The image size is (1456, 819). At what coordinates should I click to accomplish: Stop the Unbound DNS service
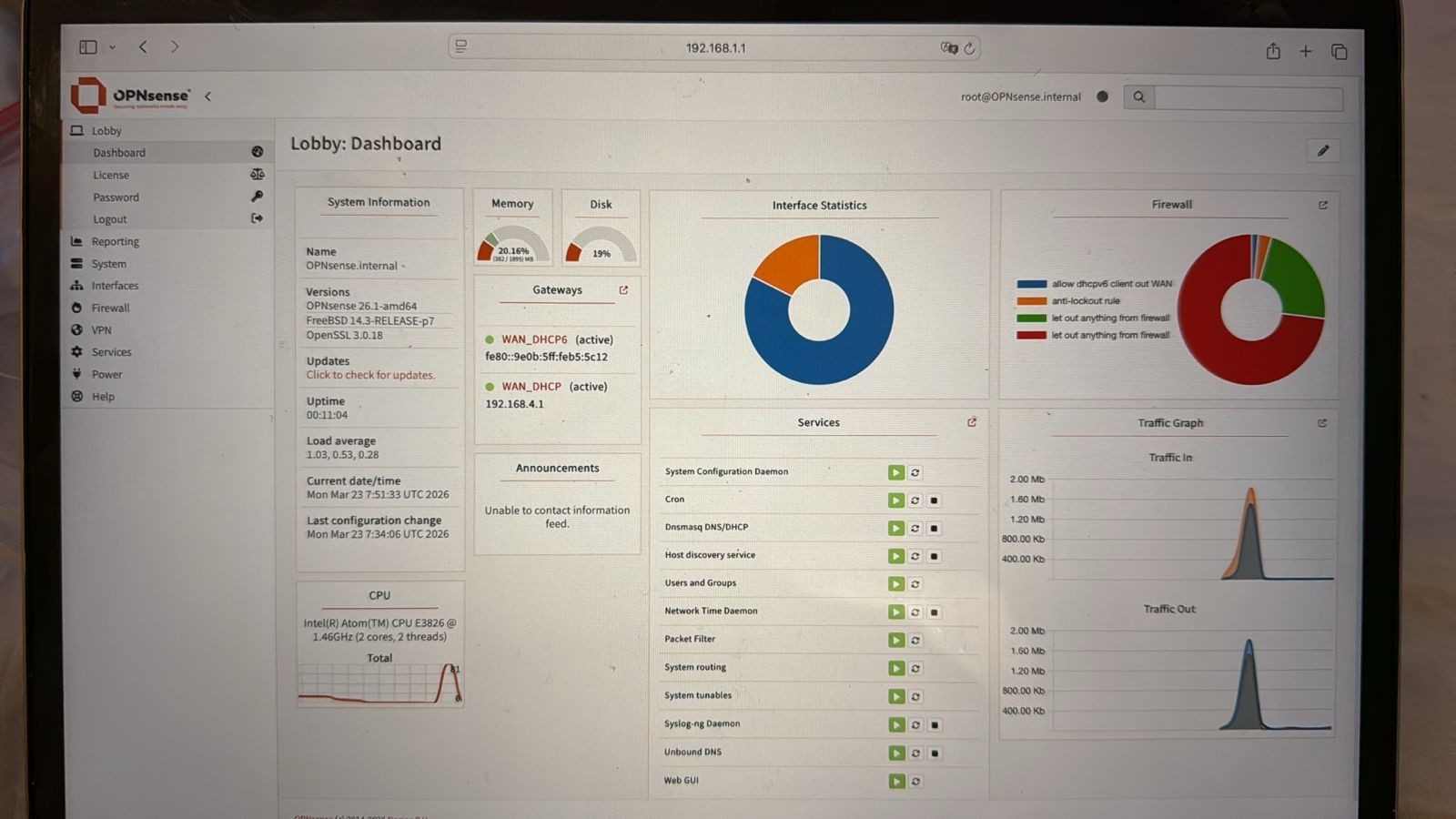(x=935, y=753)
